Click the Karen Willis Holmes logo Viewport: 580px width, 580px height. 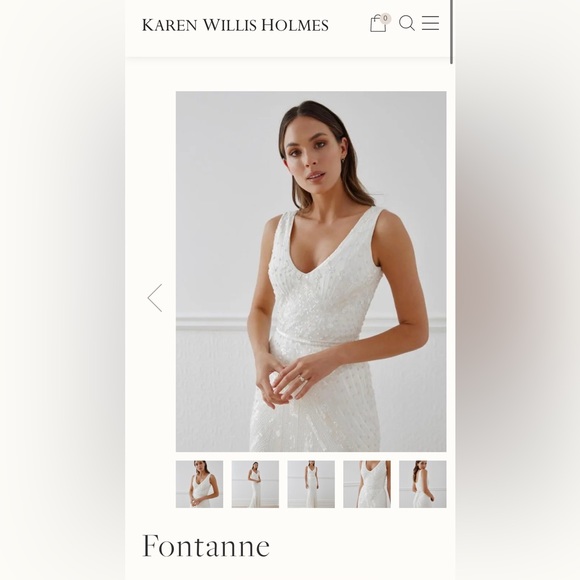coord(235,25)
